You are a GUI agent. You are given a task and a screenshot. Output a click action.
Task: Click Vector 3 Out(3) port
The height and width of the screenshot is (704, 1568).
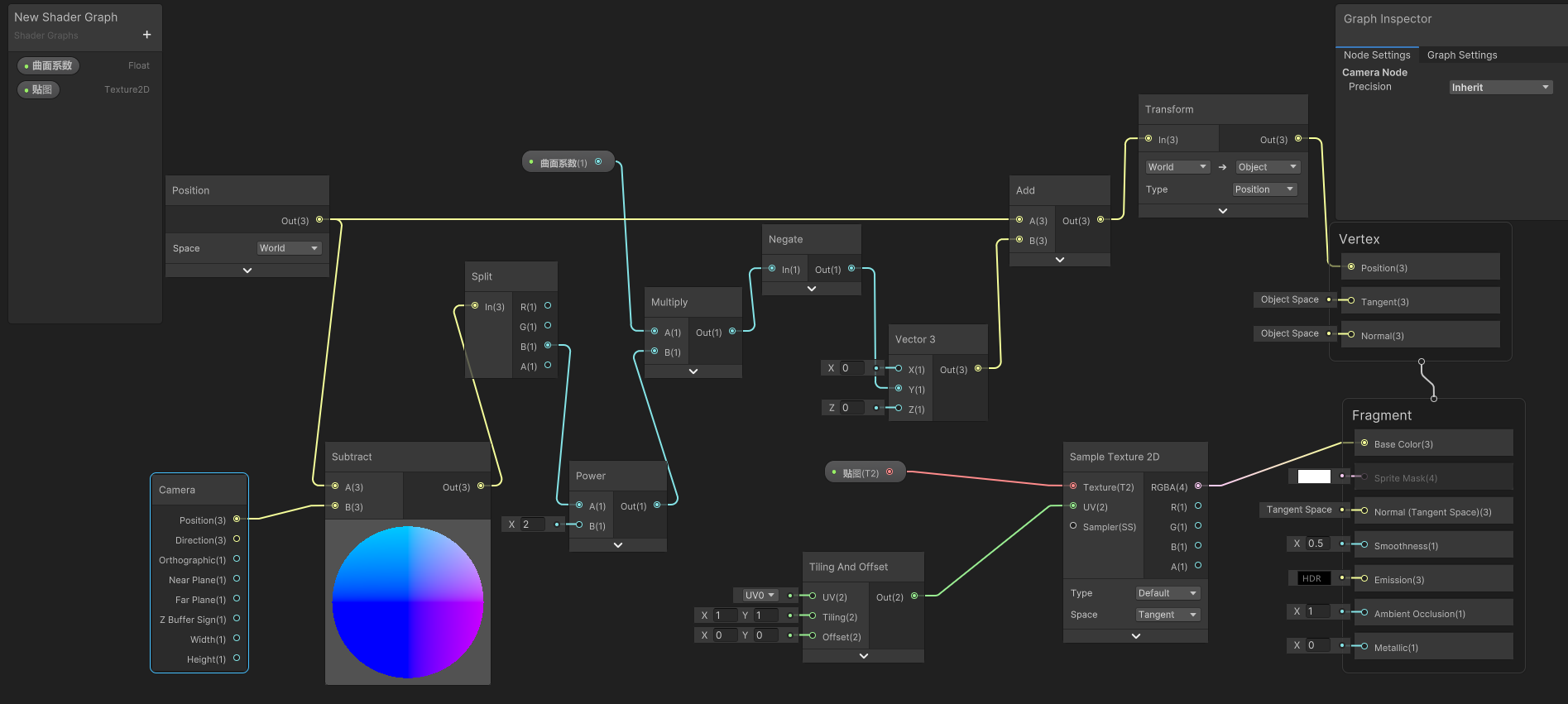978,369
